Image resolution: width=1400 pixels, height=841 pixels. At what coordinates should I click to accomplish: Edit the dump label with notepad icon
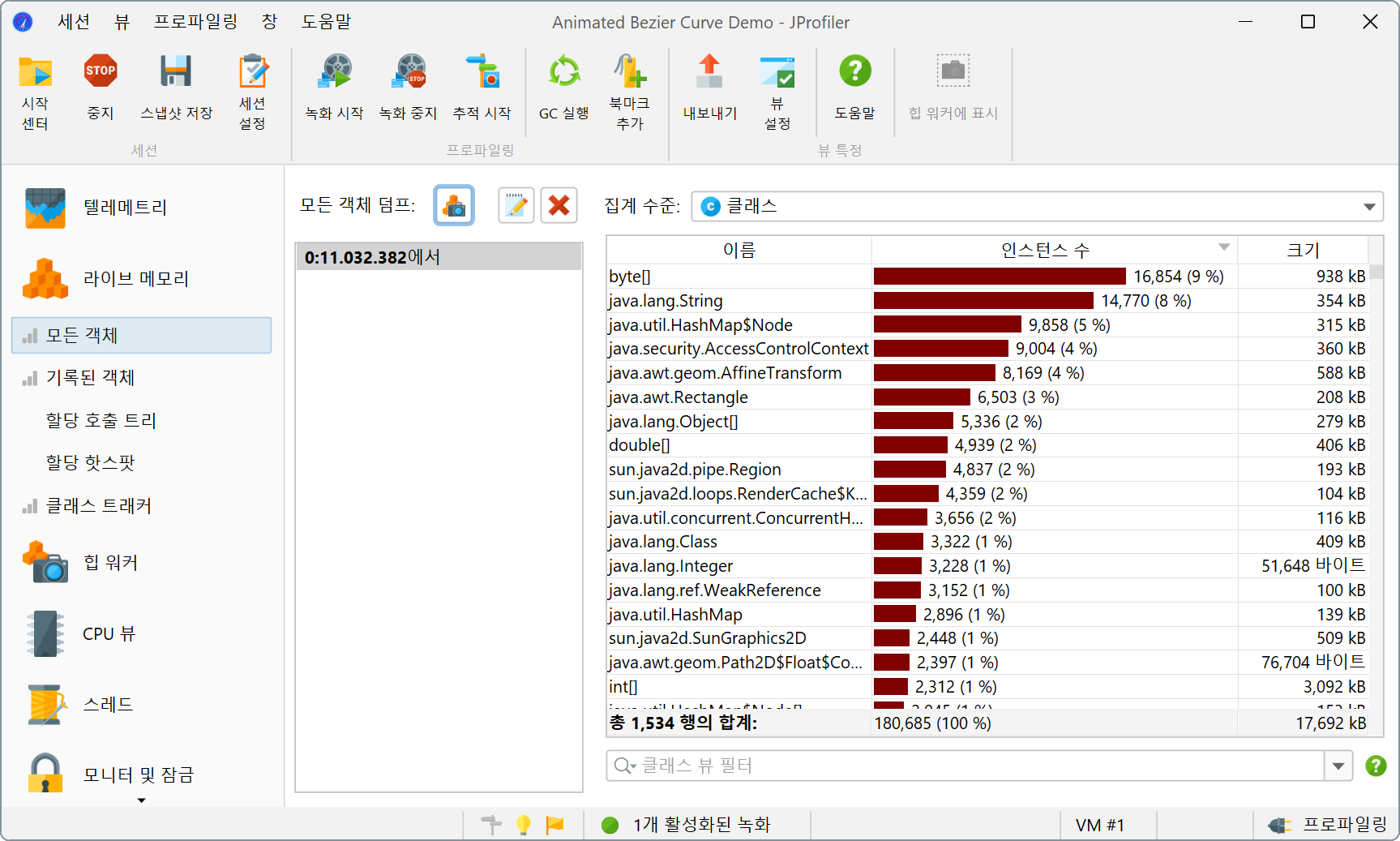[516, 205]
